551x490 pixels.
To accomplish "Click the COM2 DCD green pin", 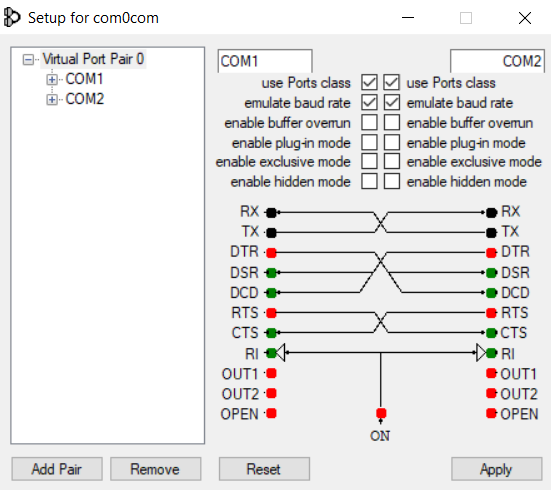I will coord(491,292).
